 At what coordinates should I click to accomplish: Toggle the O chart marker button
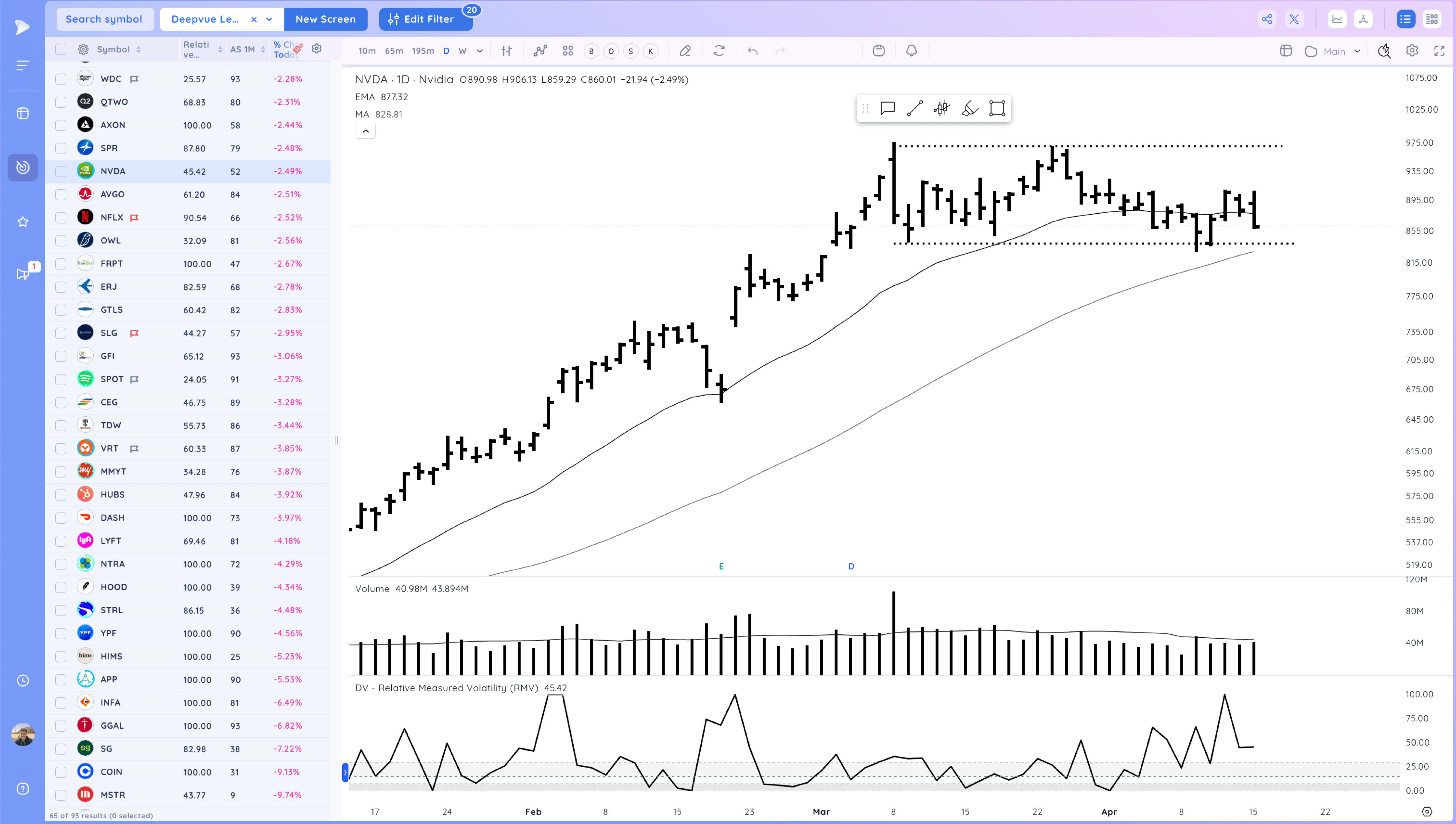tap(611, 52)
